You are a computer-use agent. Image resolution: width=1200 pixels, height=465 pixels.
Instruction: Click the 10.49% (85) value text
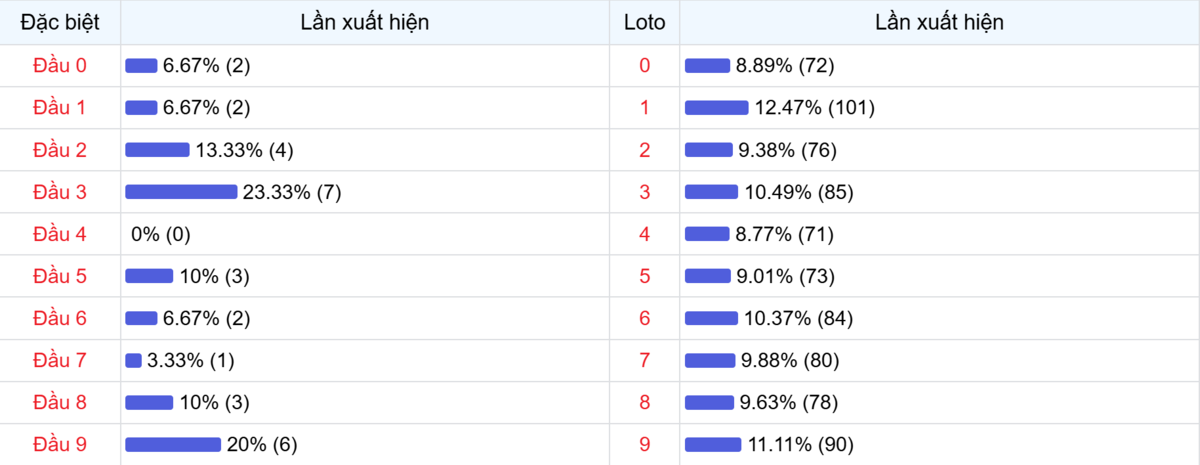[x=798, y=192]
